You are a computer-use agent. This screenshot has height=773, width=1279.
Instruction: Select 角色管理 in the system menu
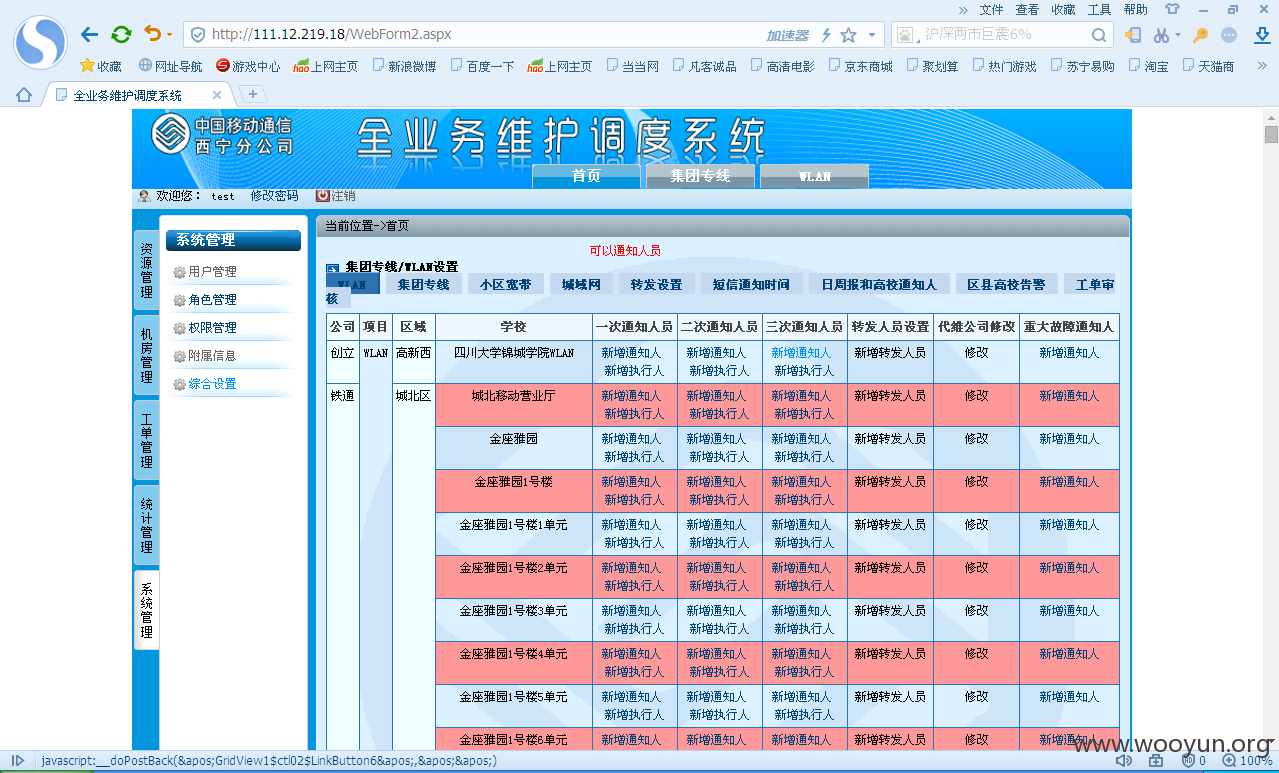(212, 300)
